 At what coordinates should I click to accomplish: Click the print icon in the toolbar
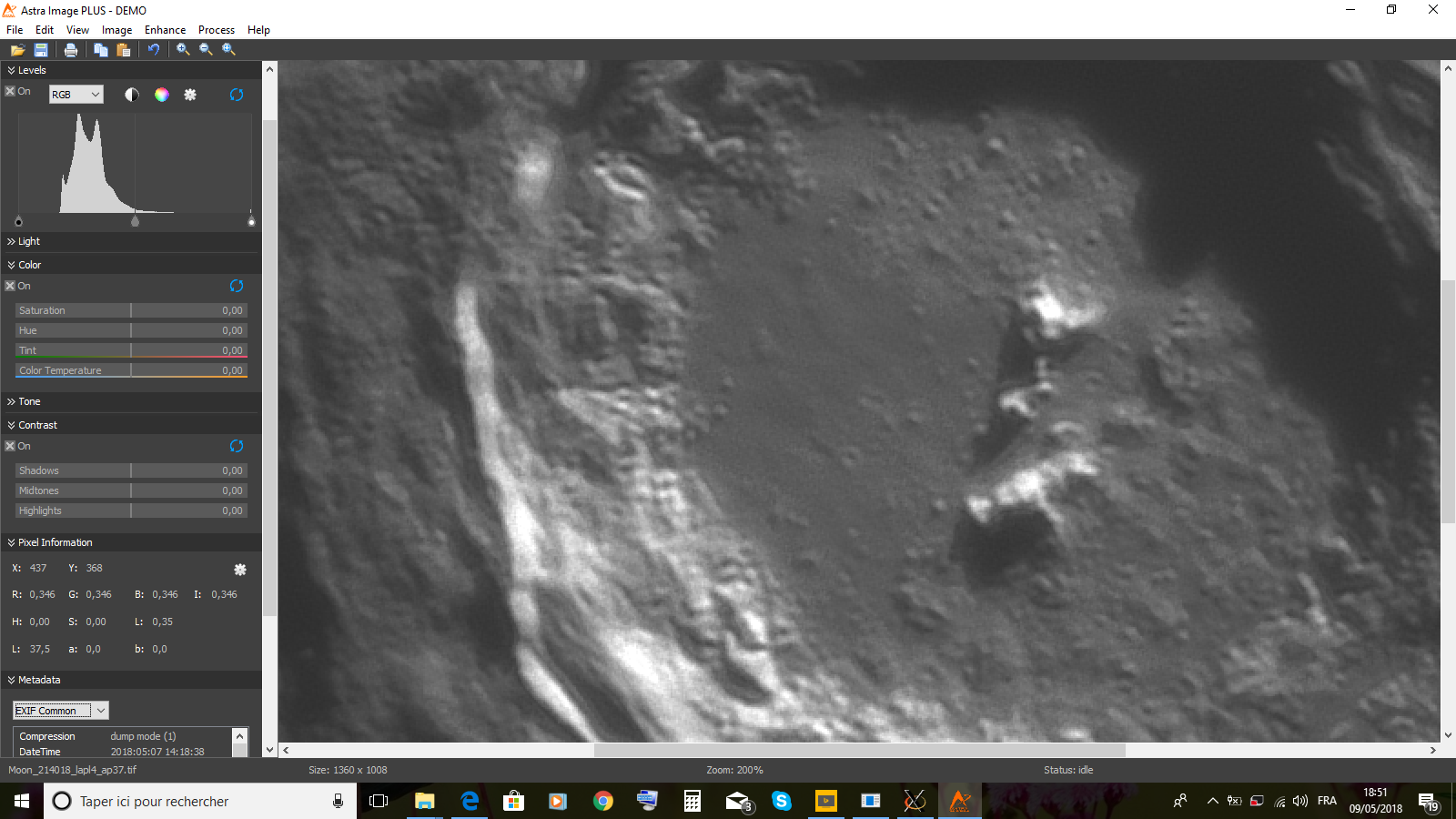(x=71, y=50)
